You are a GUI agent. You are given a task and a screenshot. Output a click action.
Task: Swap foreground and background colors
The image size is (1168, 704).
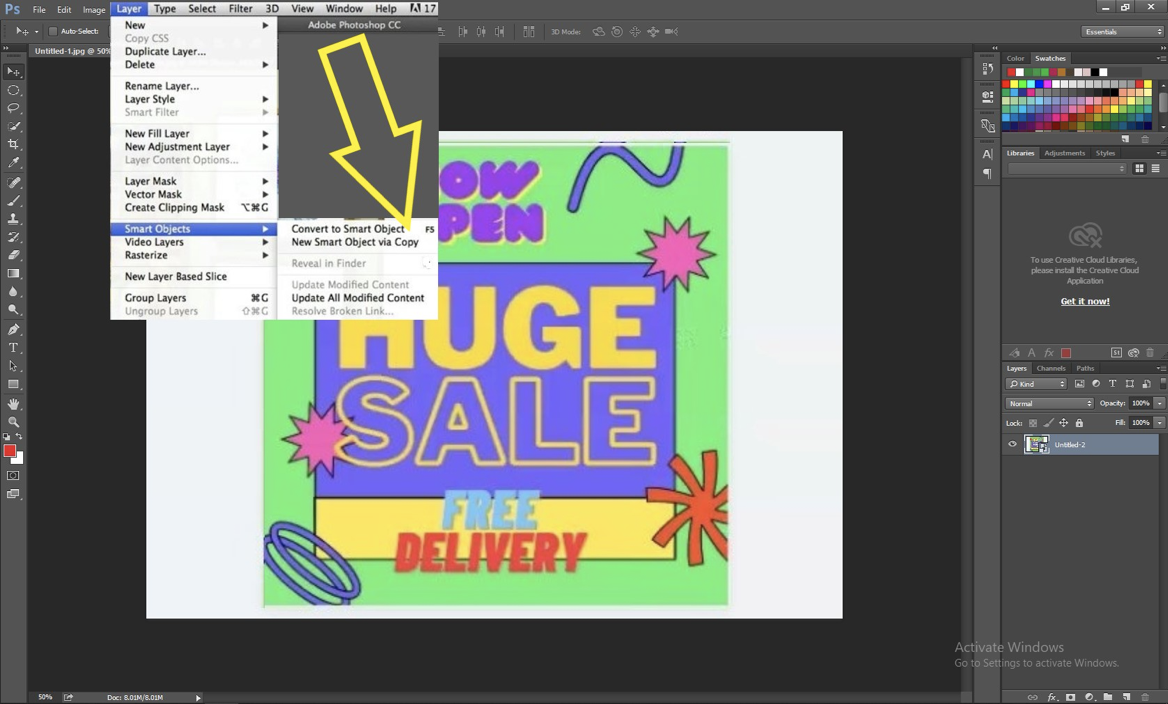19,437
